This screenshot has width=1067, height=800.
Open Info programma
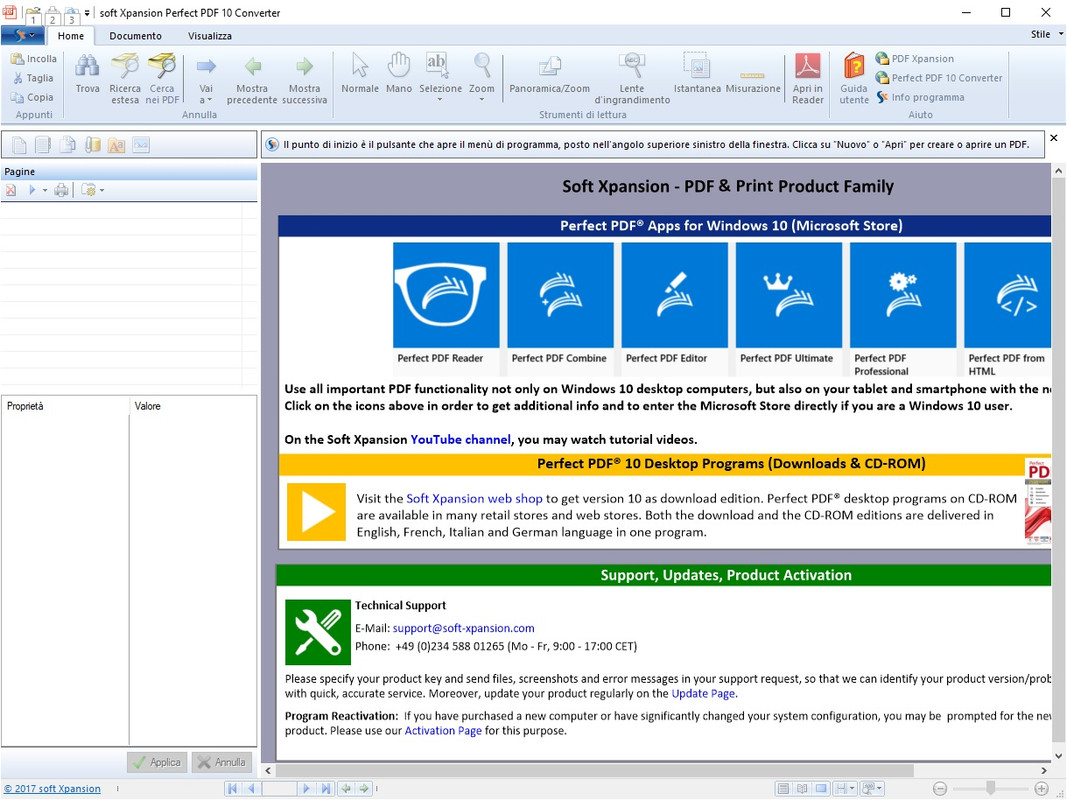tap(920, 97)
